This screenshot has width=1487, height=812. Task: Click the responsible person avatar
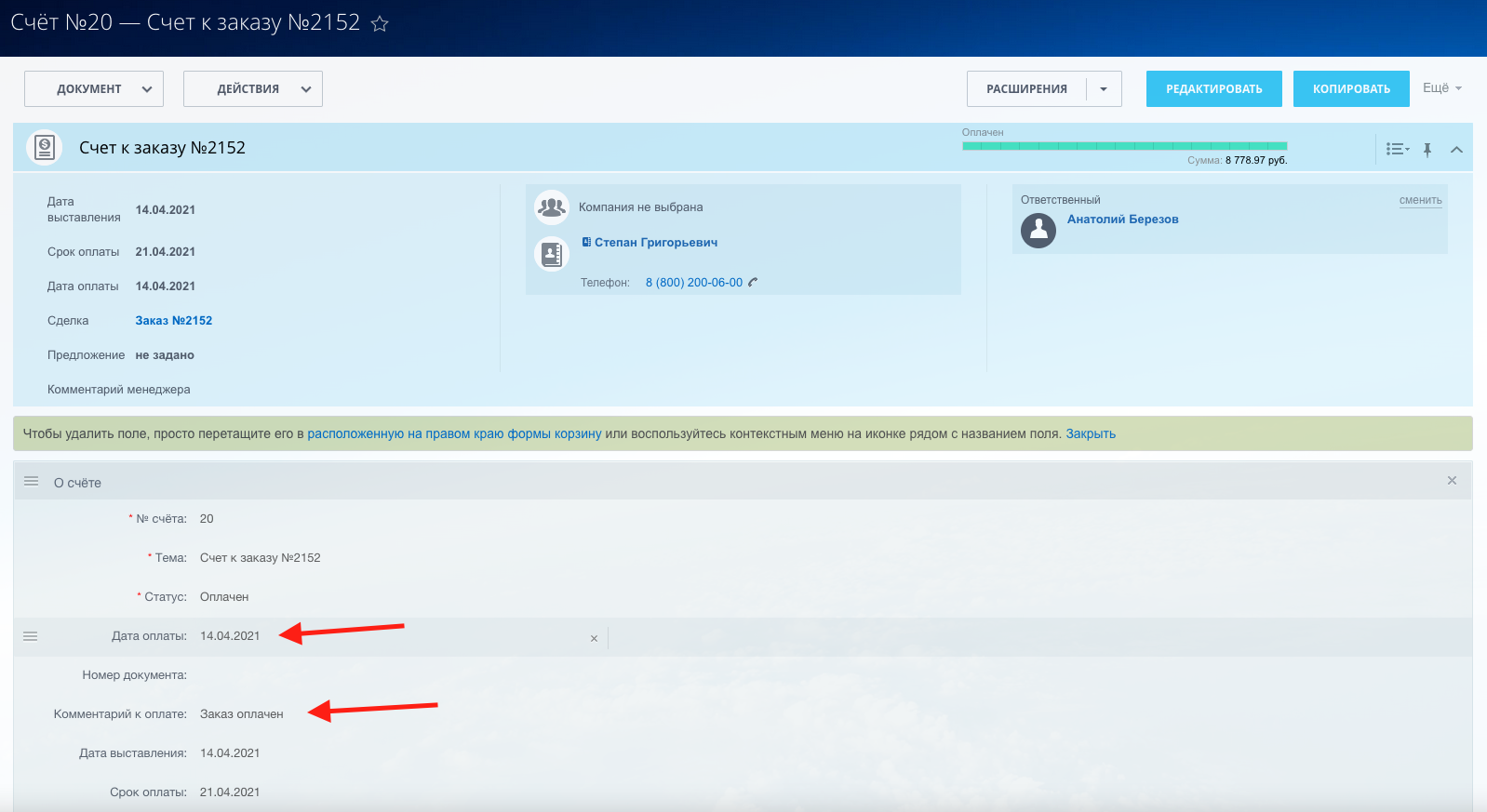(x=1038, y=231)
